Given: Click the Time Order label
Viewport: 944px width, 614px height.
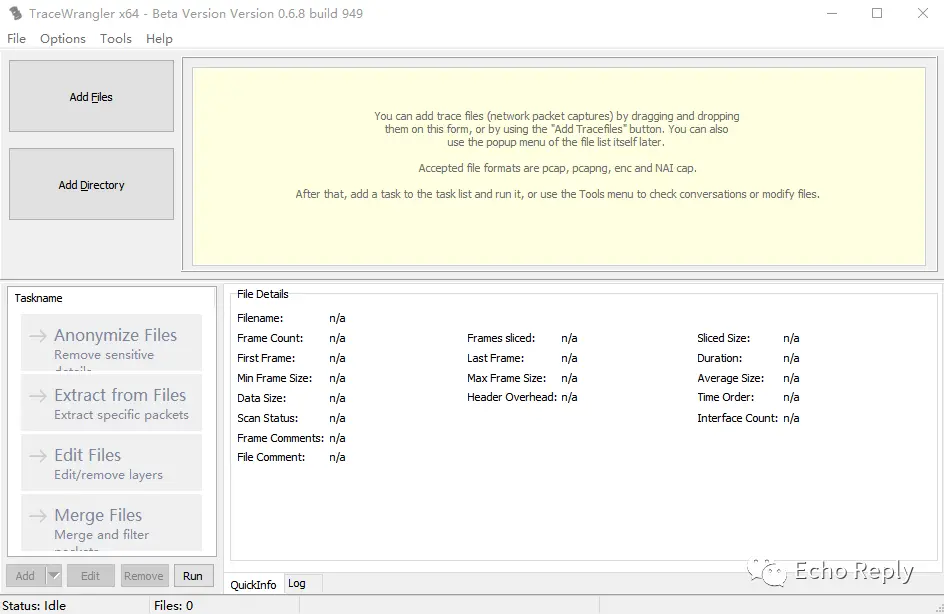Looking at the screenshot, I should coord(725,397).
